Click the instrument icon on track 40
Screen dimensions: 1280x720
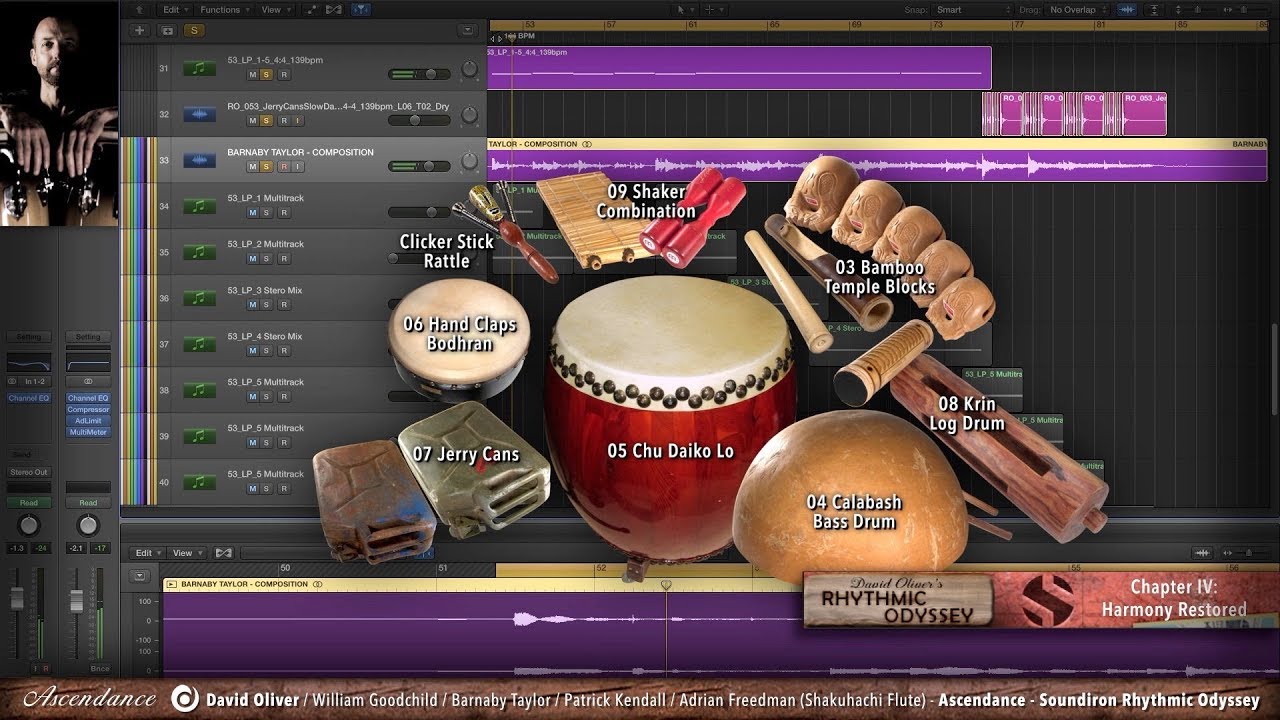point(199,483)
